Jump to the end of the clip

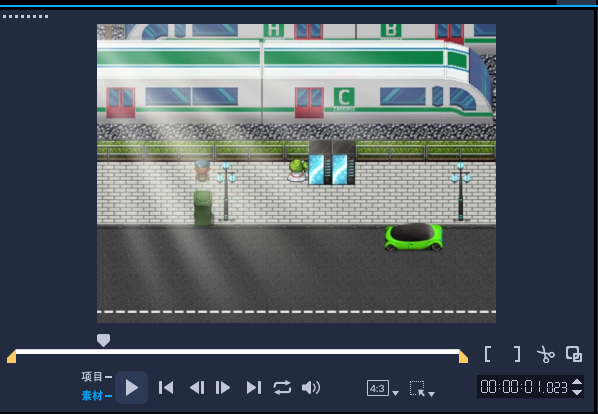point(254,388)
